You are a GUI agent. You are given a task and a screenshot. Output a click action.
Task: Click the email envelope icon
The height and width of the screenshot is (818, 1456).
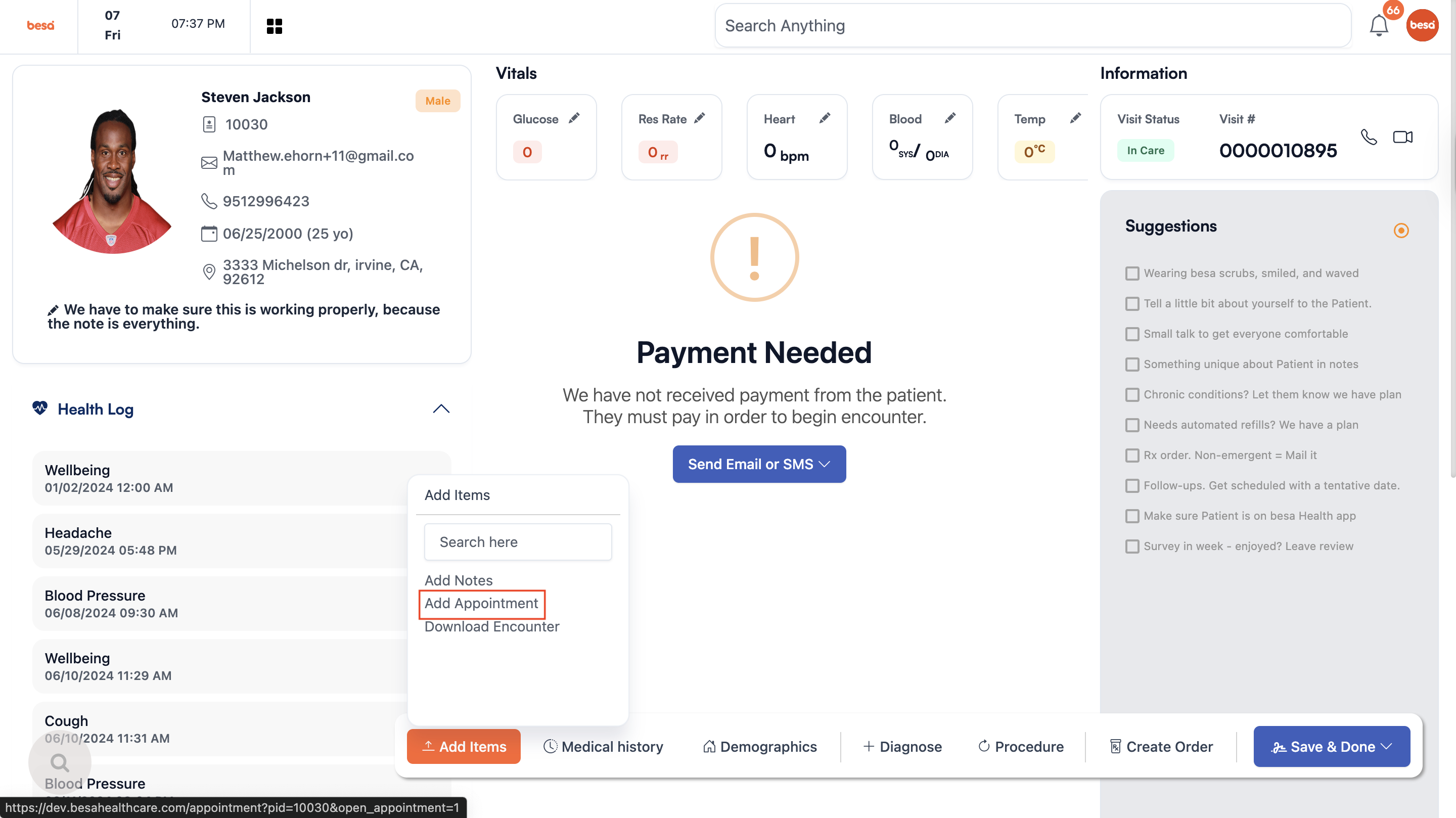point(209,163)
